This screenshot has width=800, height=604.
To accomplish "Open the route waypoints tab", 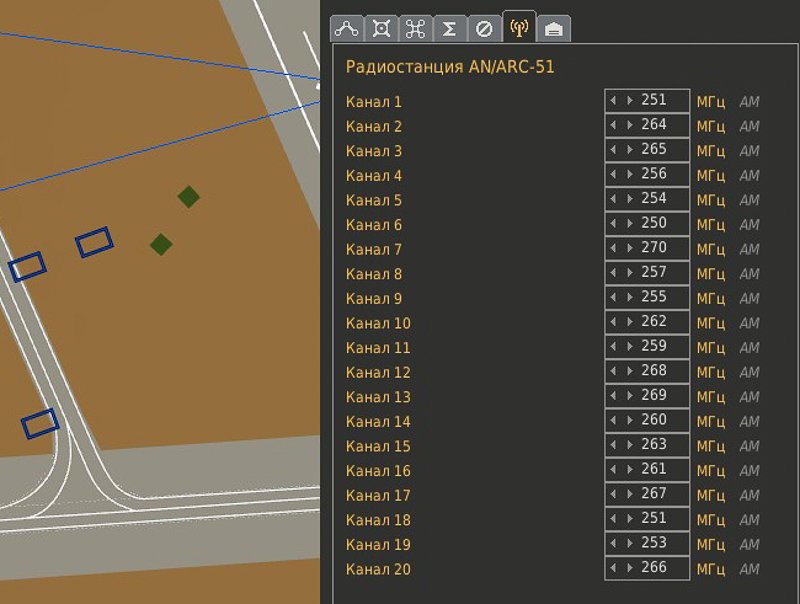I will coord(347,28).
